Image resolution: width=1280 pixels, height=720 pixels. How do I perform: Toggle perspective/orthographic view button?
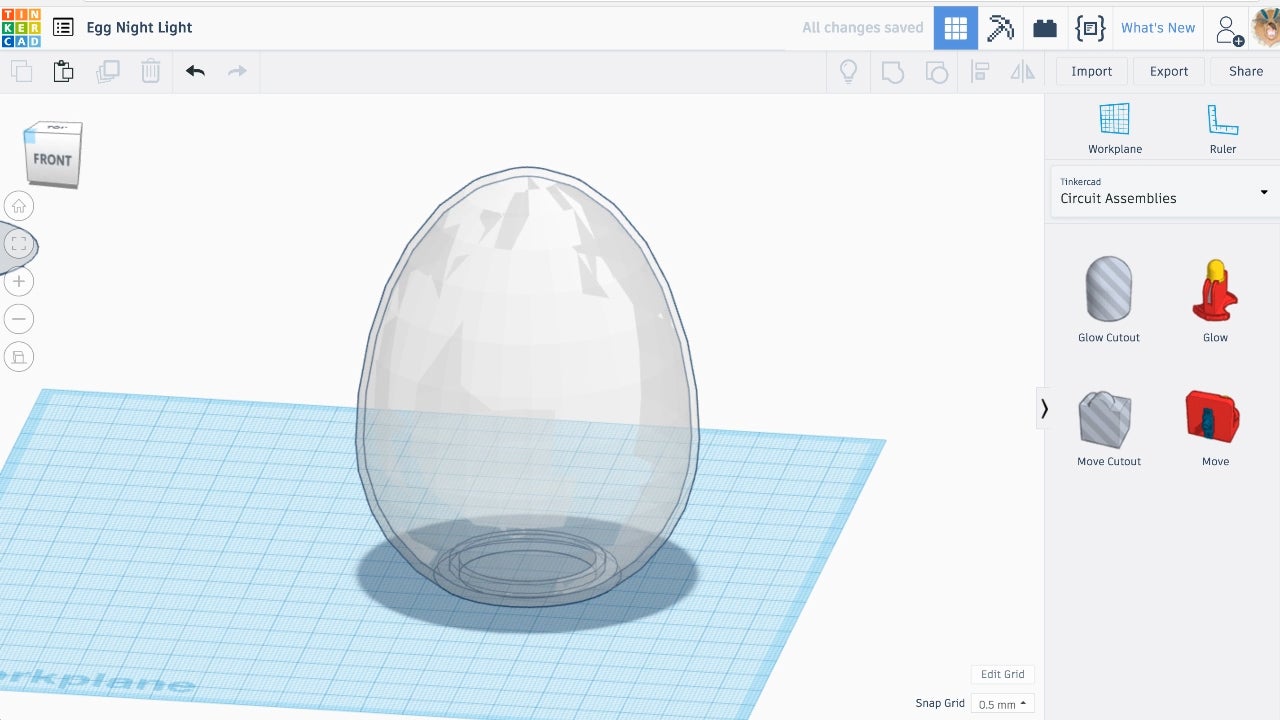(19, 357)
